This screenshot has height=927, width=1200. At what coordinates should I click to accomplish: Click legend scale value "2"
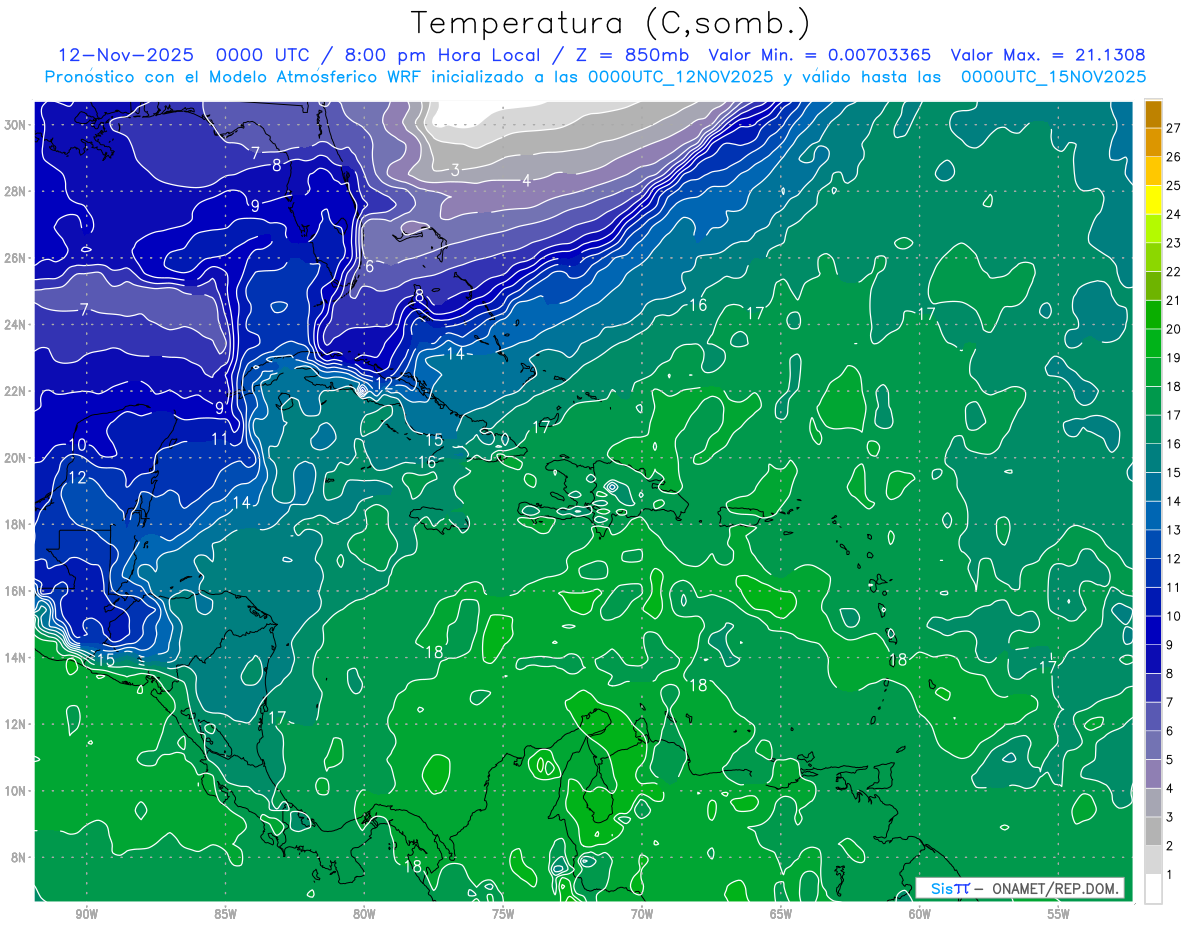click(x=1170, y=846)
